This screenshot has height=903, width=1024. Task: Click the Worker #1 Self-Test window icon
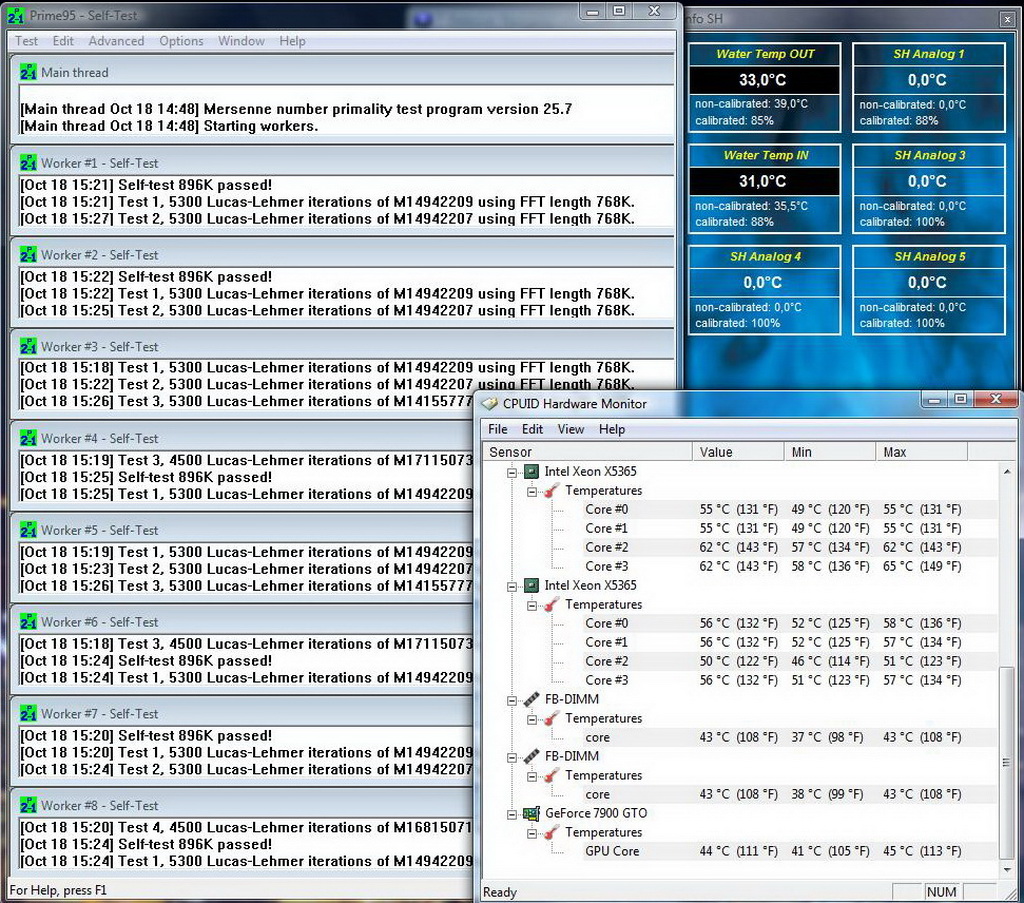[x=27, y=163]
